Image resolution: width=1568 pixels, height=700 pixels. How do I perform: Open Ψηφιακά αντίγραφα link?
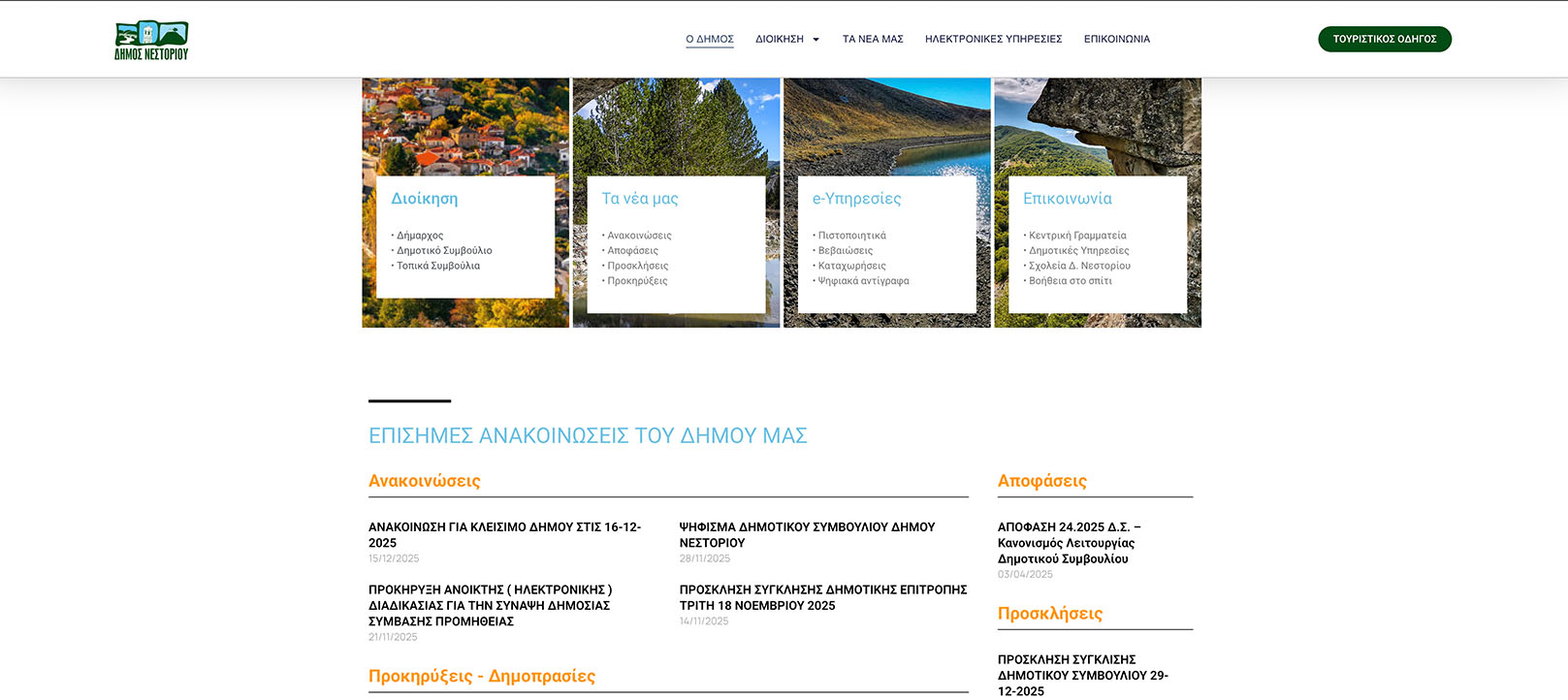tap(863, 281)
